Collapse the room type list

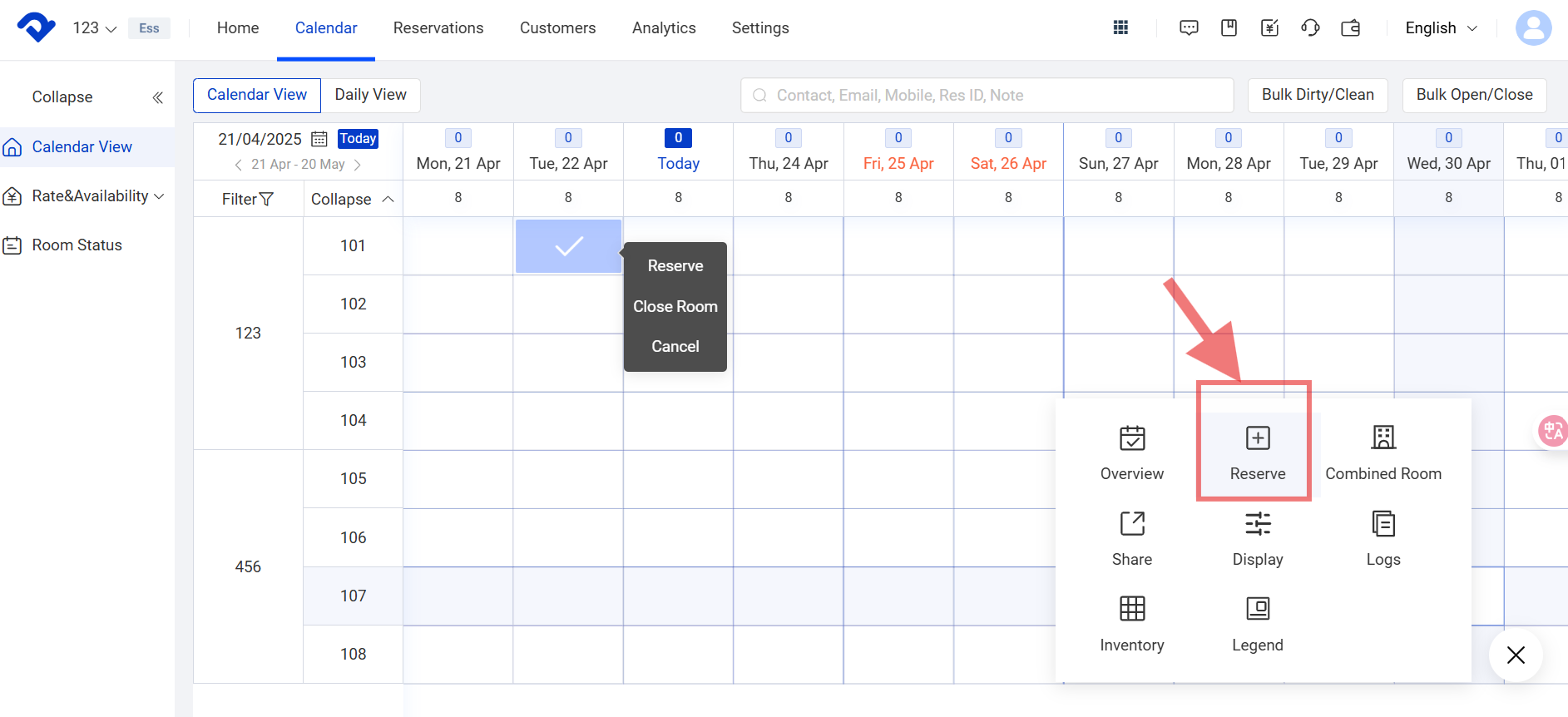352,200
